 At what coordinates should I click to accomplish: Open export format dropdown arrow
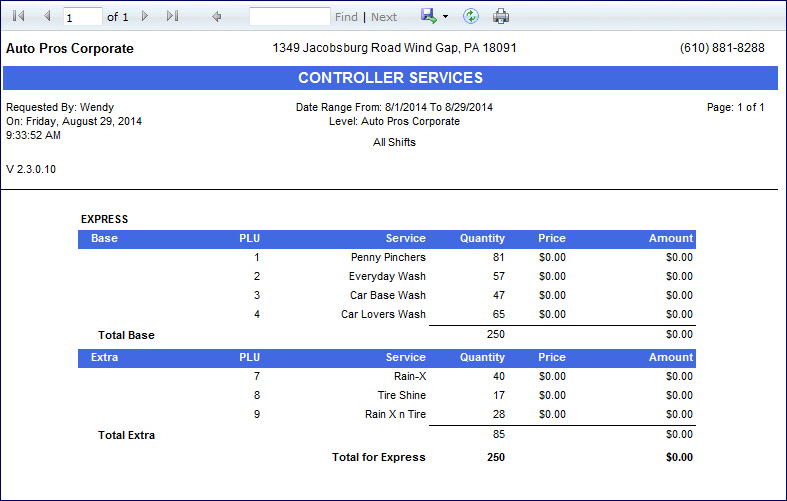click(x=445, y=17)
